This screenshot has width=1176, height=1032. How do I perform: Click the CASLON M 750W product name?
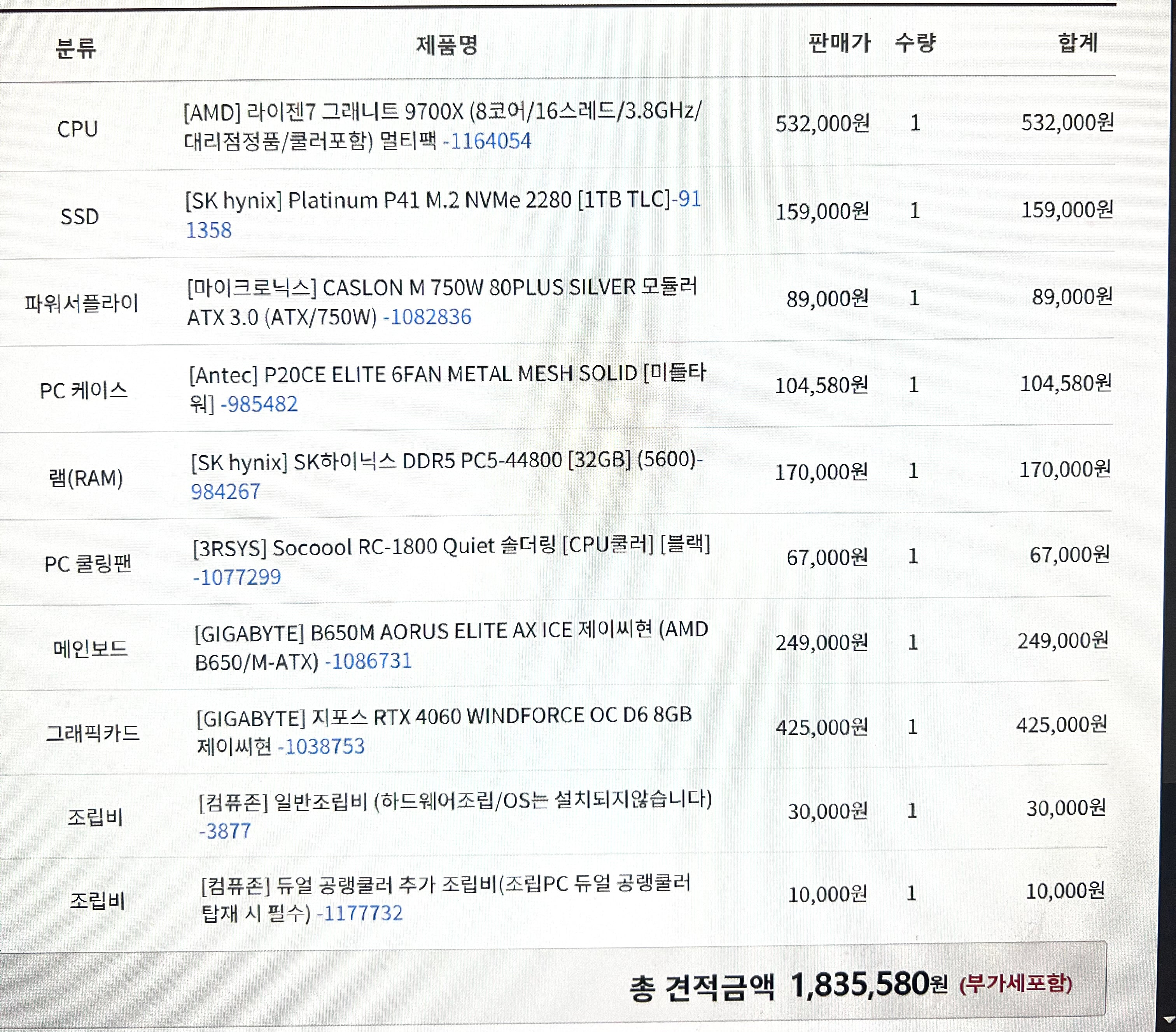(443, 302)
